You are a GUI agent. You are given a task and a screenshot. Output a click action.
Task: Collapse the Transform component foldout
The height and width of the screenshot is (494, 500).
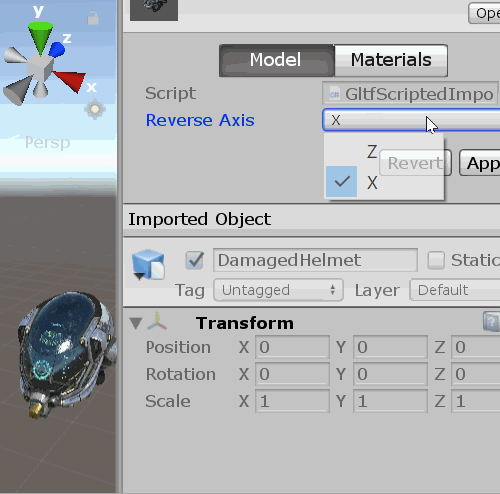pyautogui.click(x=136, y=323)
